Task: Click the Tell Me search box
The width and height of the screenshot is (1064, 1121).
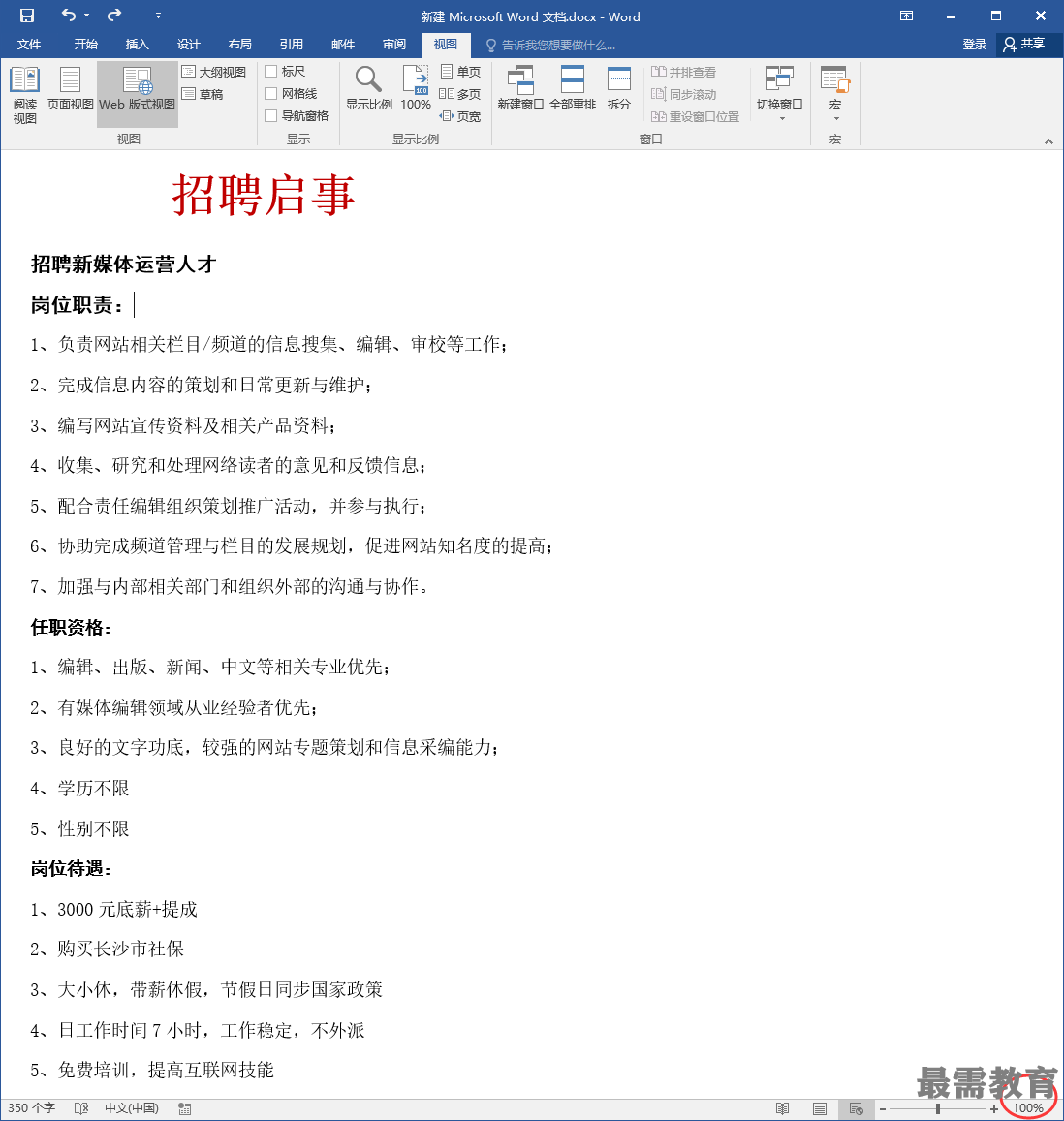Action: tap(550, 45)
